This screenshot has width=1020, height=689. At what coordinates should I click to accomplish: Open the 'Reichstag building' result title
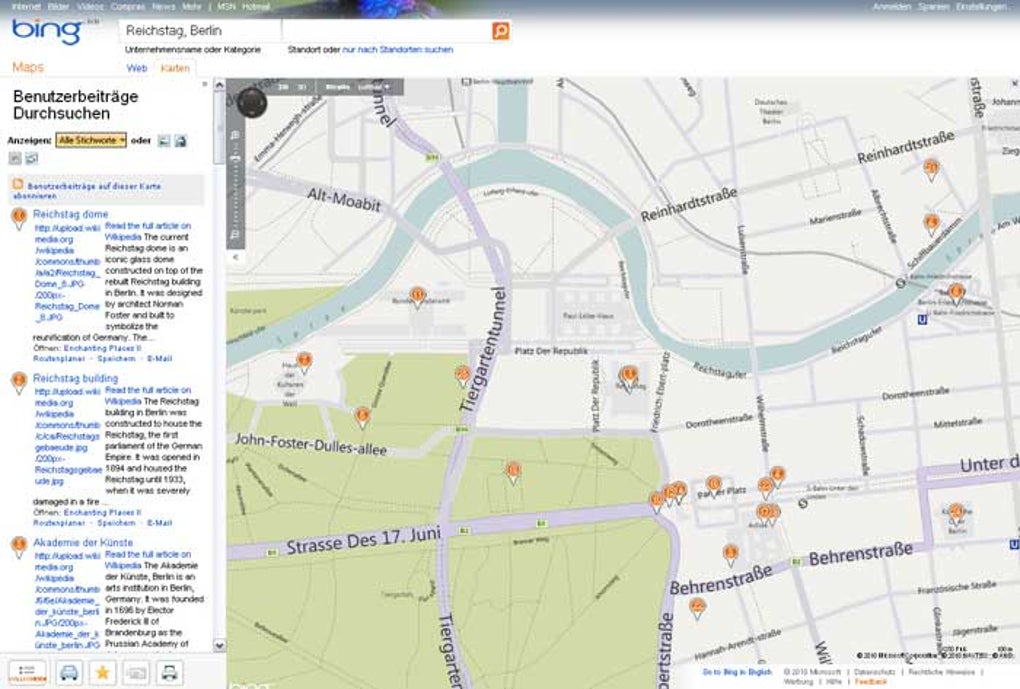[x=75, y=378]
